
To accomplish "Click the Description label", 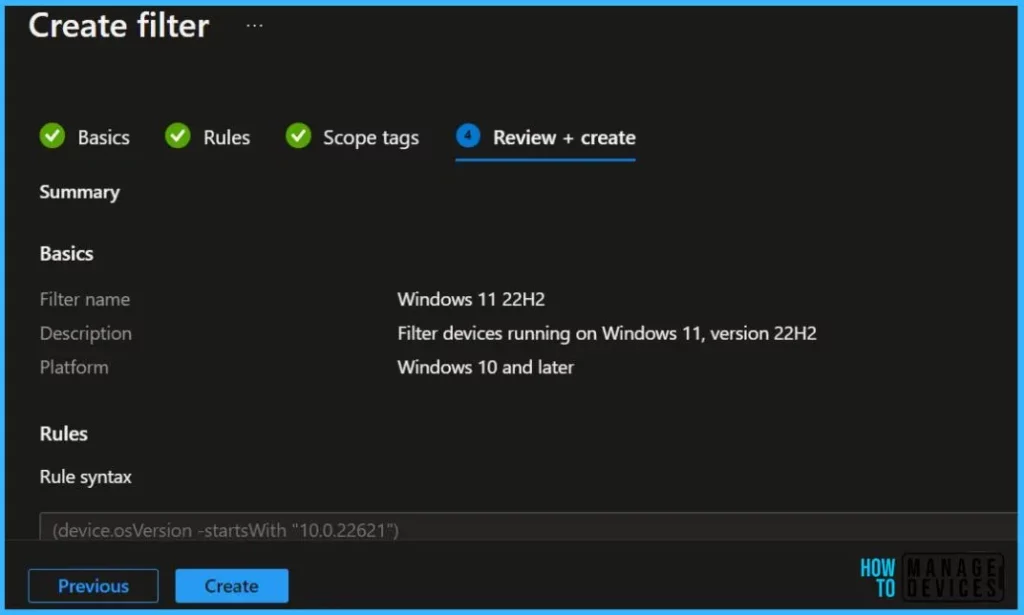I will coord(86,333).
